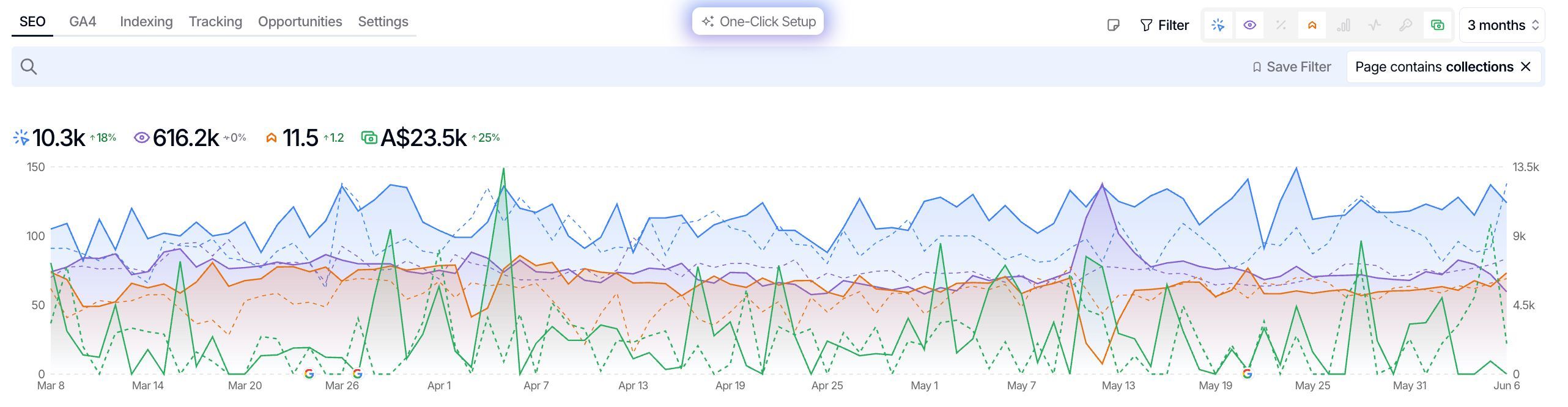1568x407 pixels.
Task: Click the Mar 8 axis label
Action: [51, 386]
